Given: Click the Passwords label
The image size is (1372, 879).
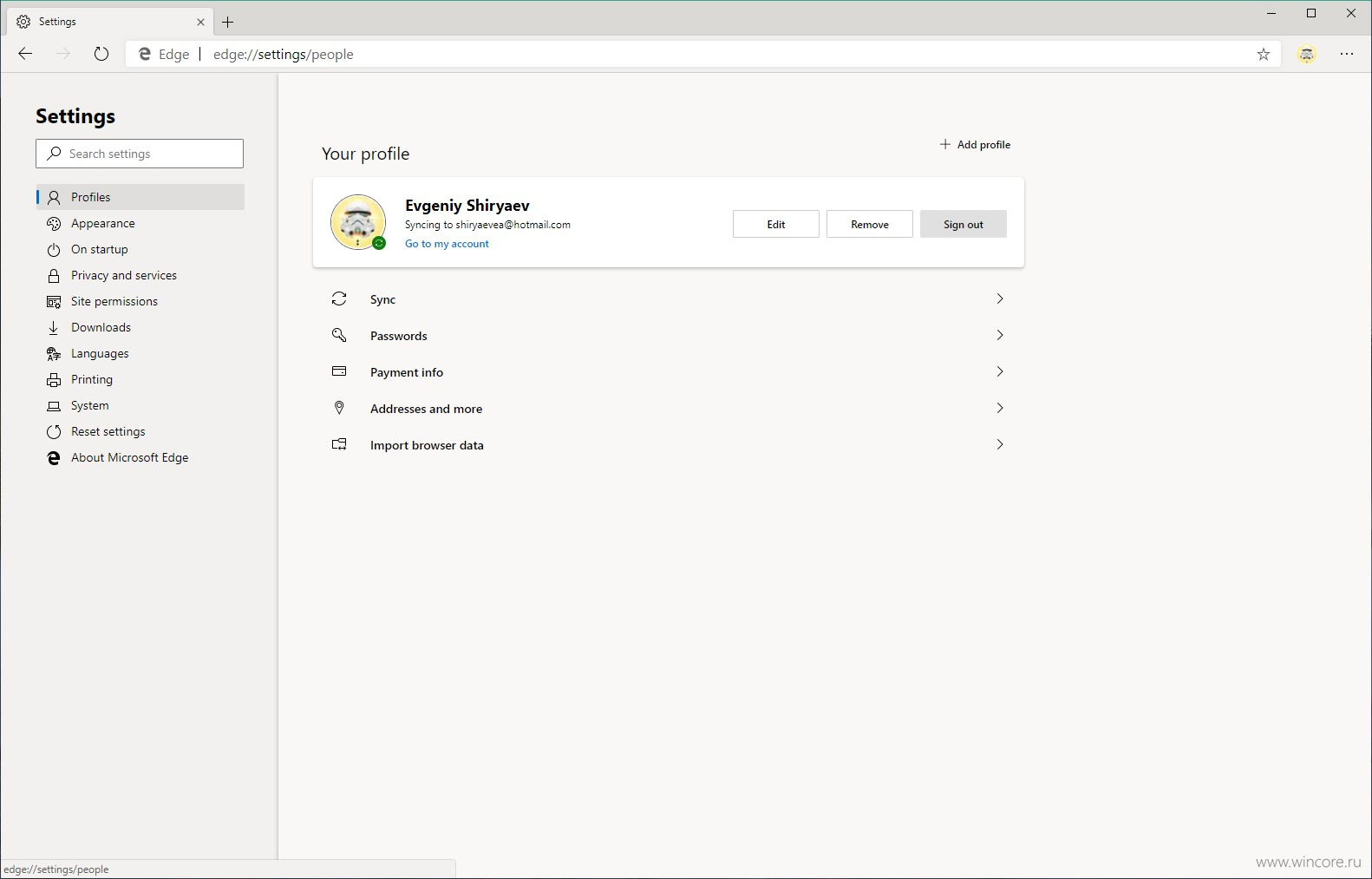Looking at the screenshot, I should click(x=399, y=336).
